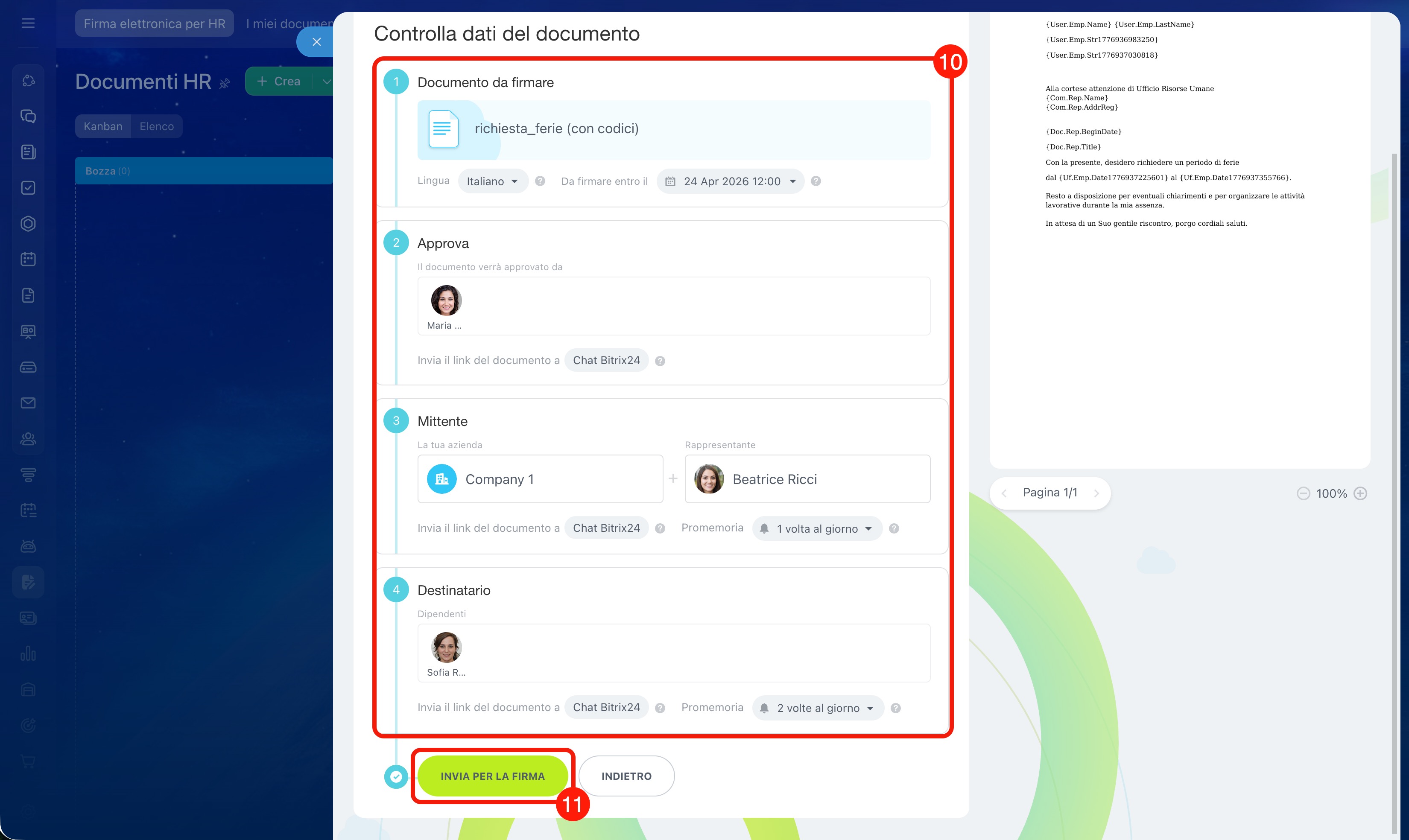Expand the '1 volta al giorno' reminder
The height and width of the screenshot is (840, 1409).
817,529
